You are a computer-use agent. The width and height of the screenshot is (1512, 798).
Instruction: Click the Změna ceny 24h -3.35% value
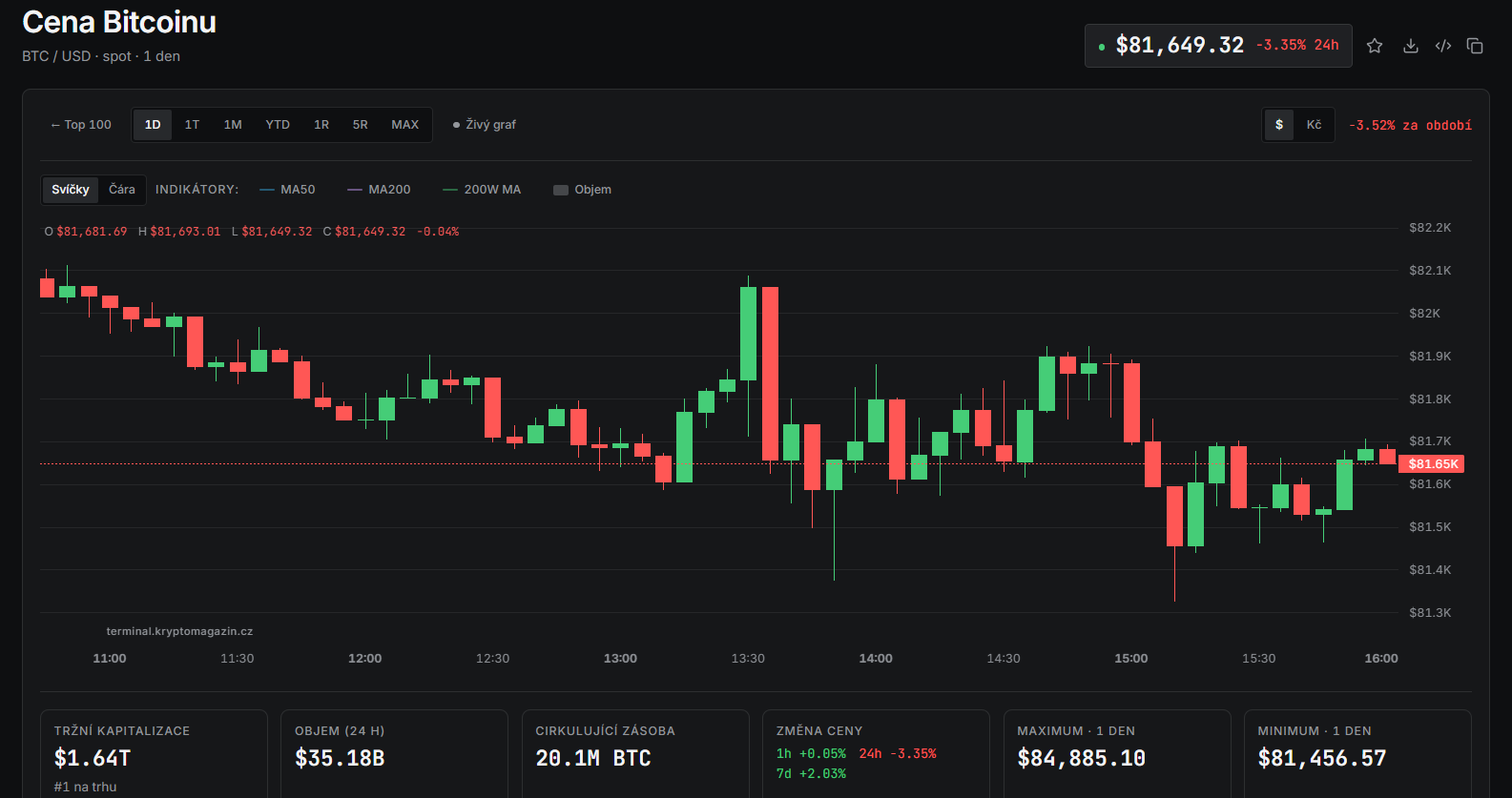tap(898, 754)
